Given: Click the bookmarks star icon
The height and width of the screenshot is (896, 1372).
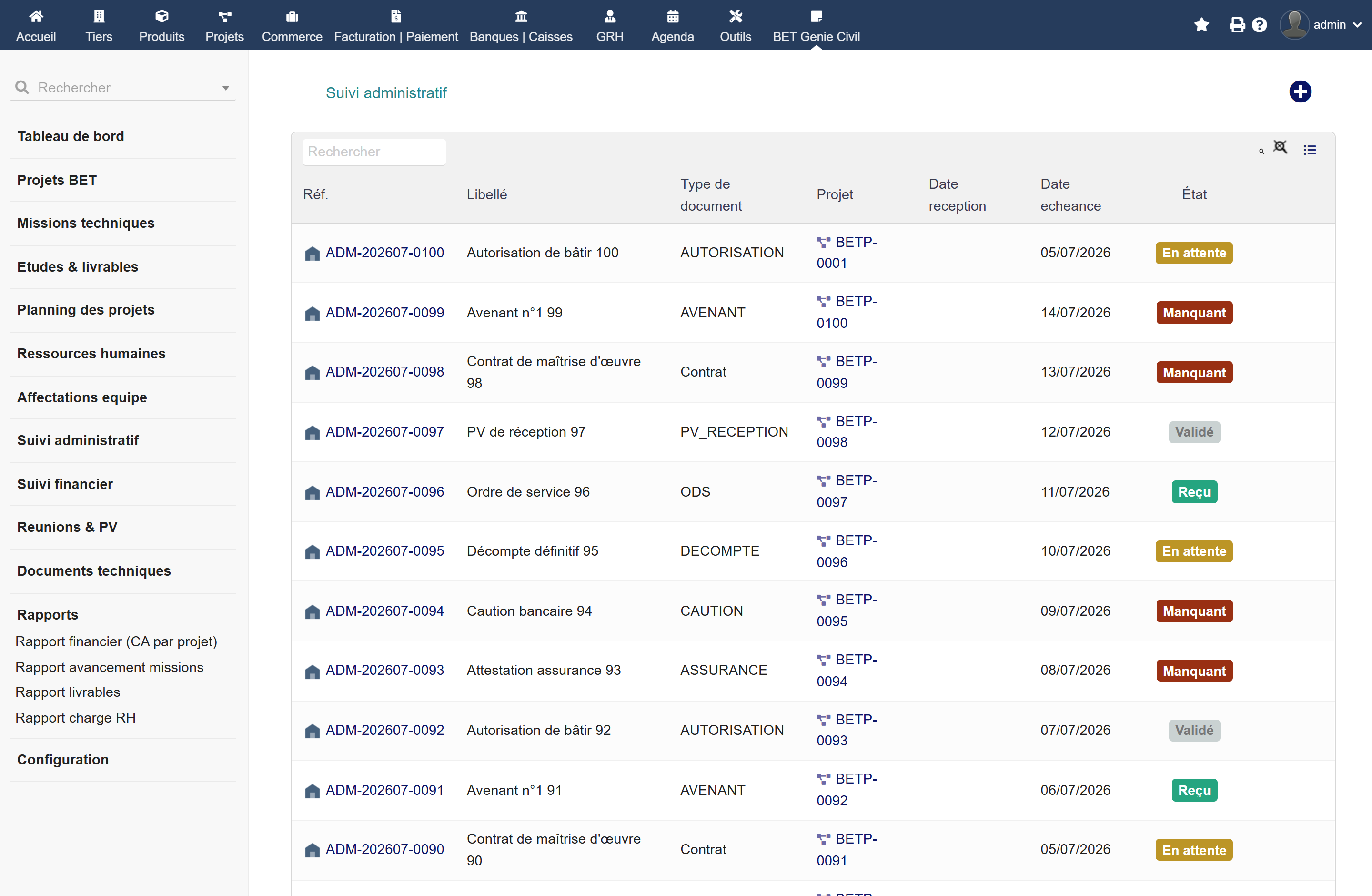Looking at the screenshot, I should click(1201, 25).
